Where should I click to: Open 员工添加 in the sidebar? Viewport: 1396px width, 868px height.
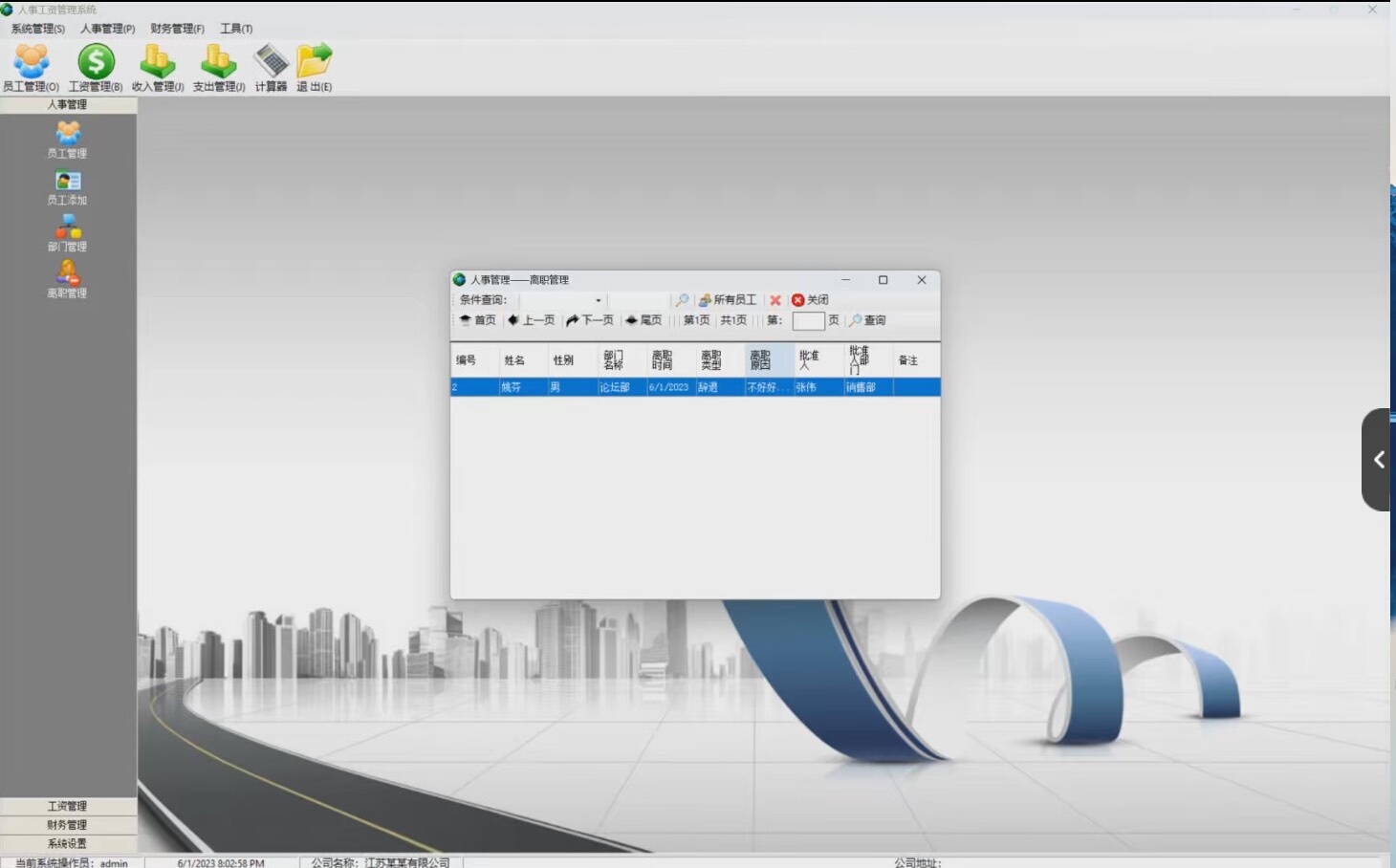coord(67,187)
